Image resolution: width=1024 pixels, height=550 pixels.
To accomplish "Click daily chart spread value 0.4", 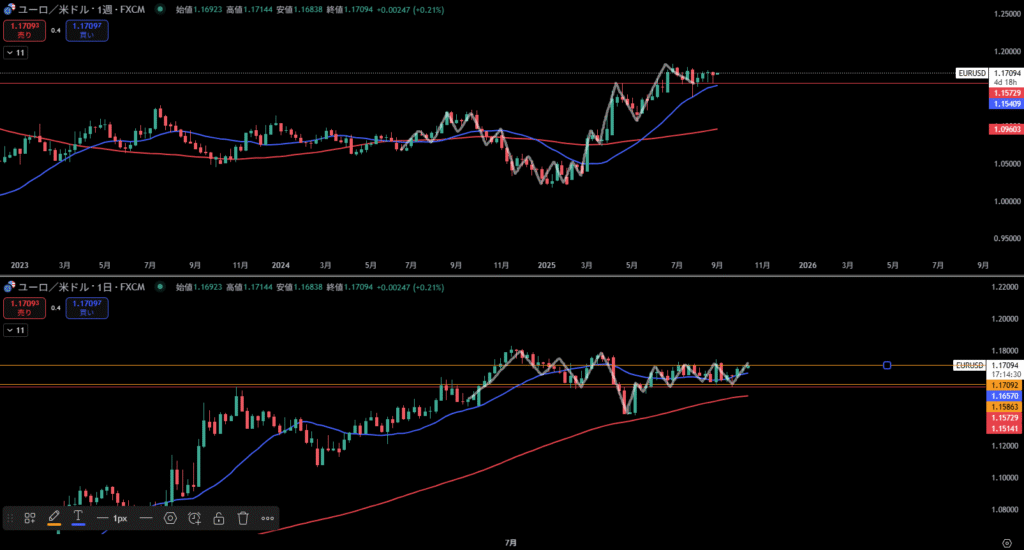I will tap(56, 308).
